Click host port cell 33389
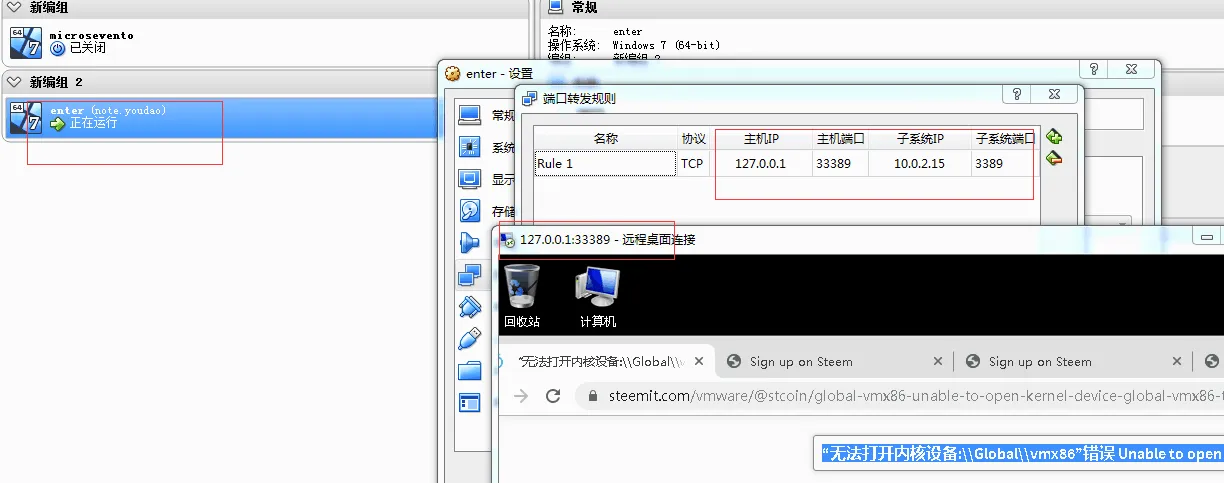Image resolution: width=1224 pixels, height=483 pixels. pos(840,163)
